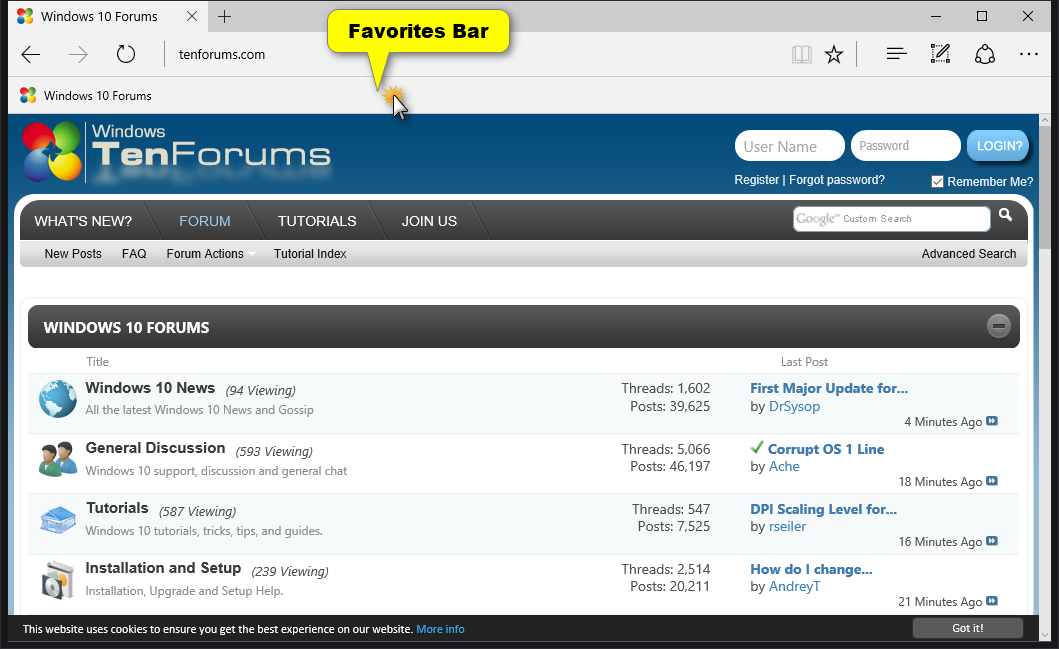Dismiss cookie notice with Got it!
The height and width of the screenshot is (649, 1059).
(x=968, y=628)
